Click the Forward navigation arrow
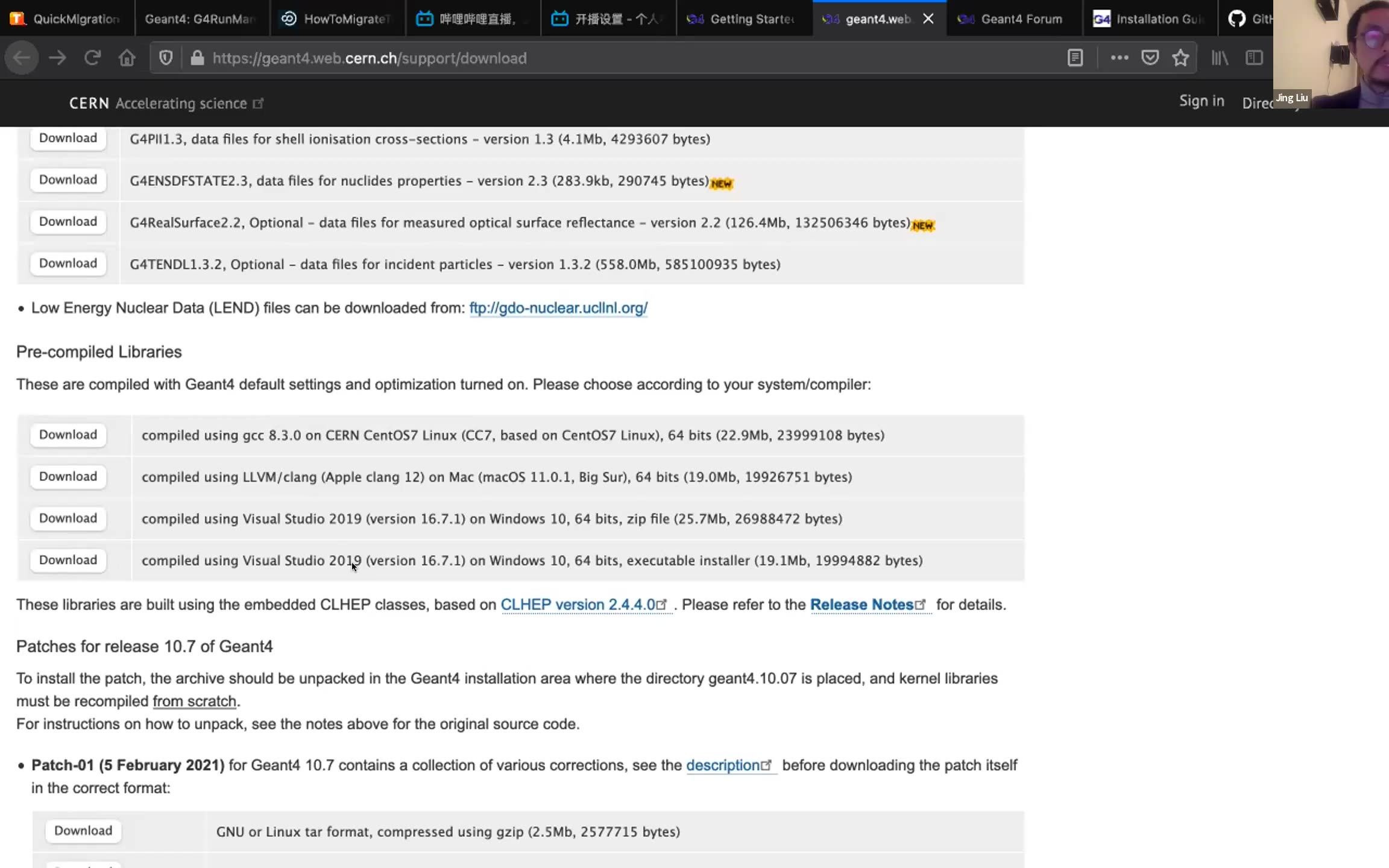This screenshot has width=1389, height=868. [58, 58]
